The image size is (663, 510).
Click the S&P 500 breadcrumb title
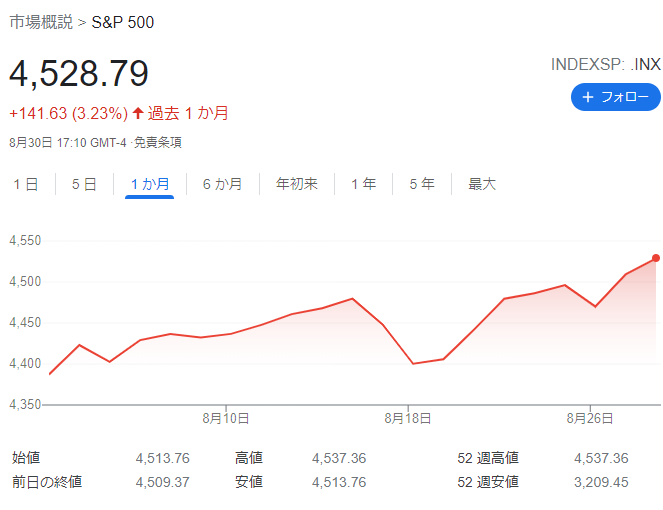click(x=123, y=22)
